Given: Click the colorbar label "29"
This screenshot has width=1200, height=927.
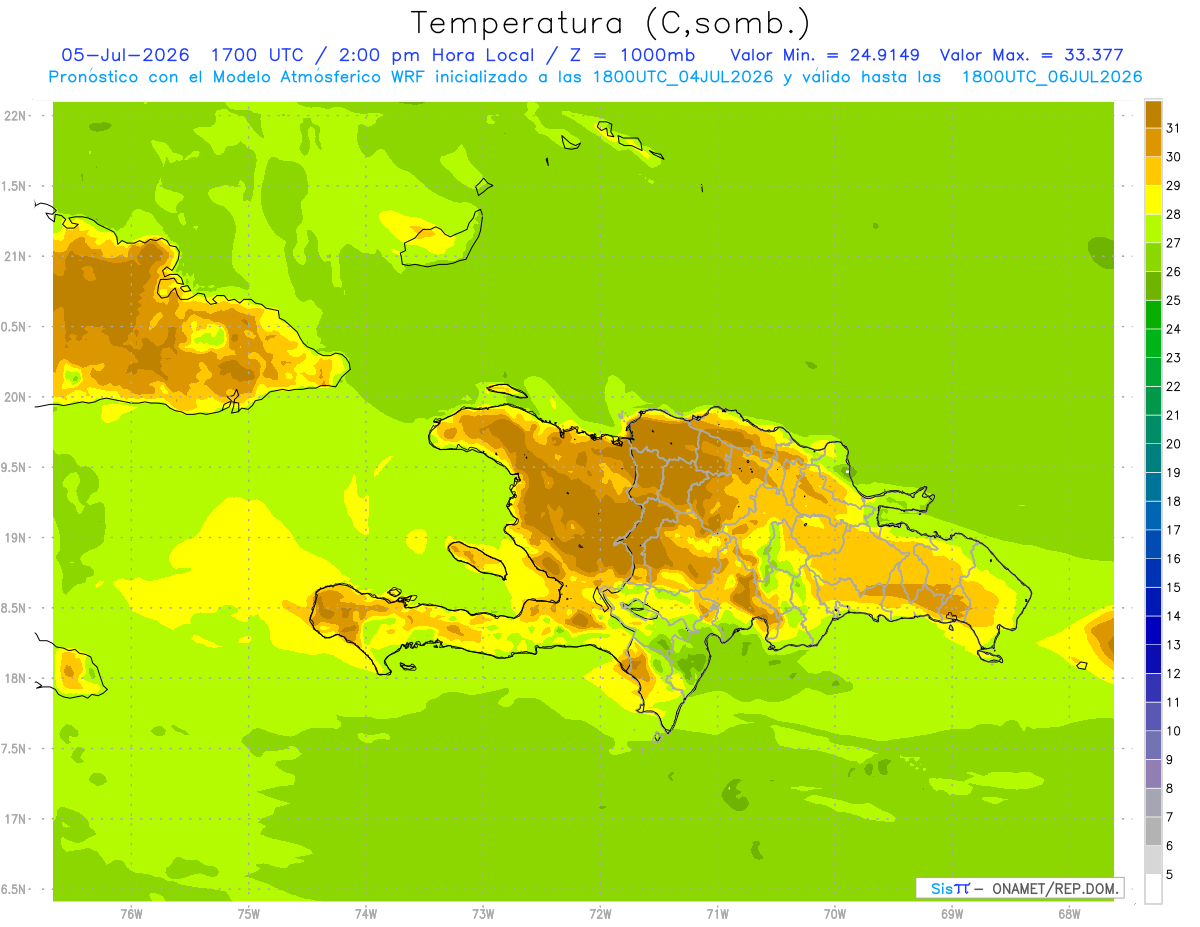Looking at the screenshot, I should tap(1173, 186).
